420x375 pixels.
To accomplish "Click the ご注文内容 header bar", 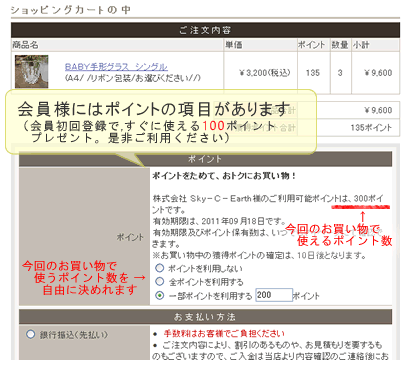I will coord(205,30).
